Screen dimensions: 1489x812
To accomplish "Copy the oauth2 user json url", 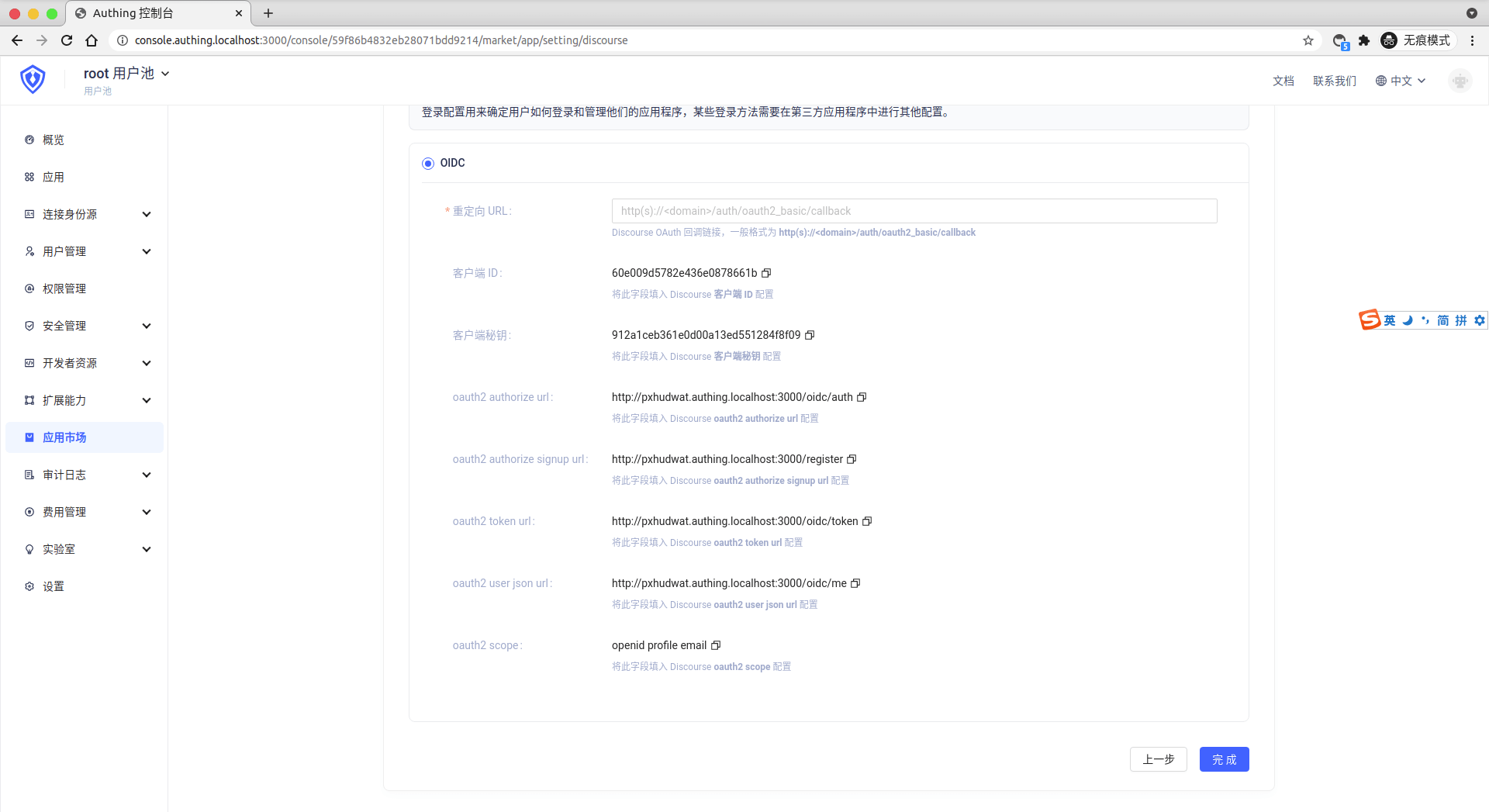I will tap(855, 583).
